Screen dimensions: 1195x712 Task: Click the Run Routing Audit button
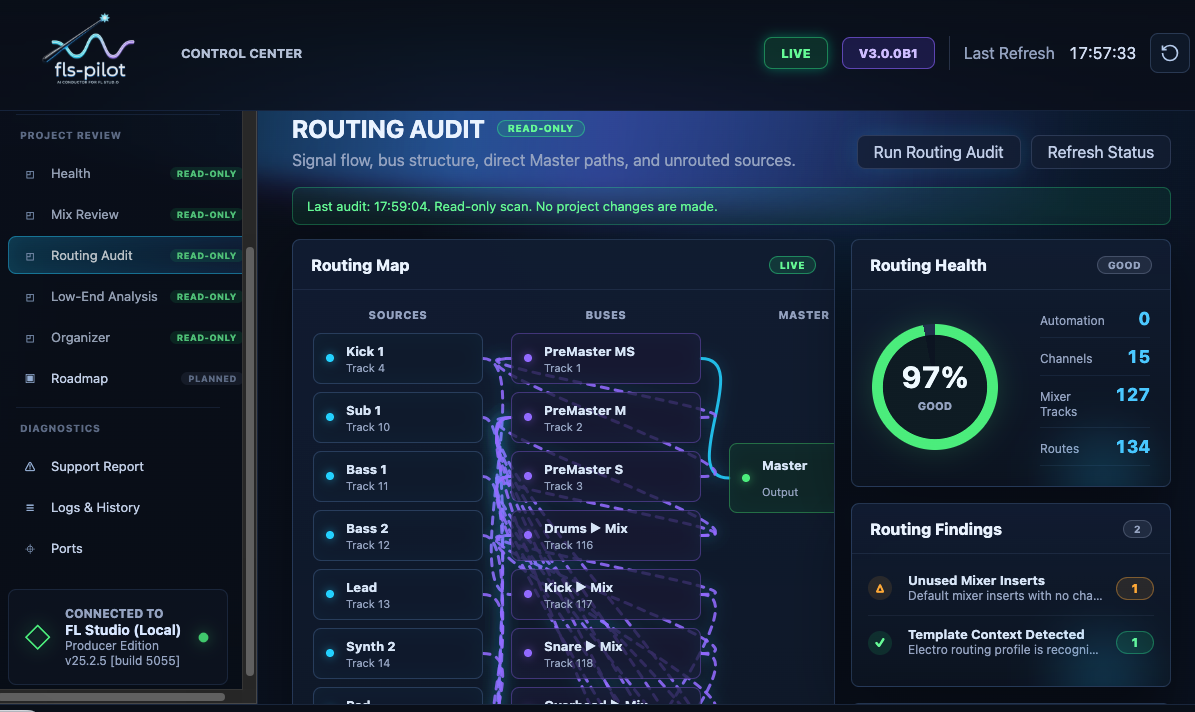click(938, 152)
